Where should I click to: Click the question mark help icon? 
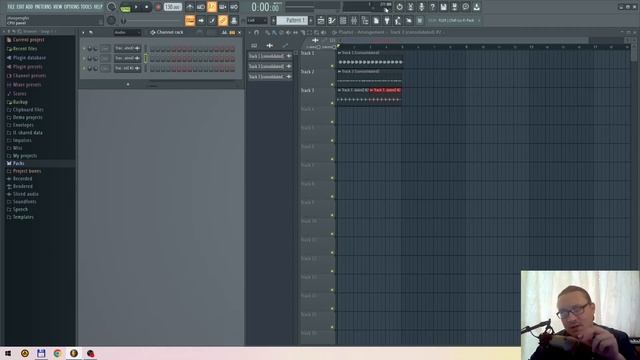click(433, 7)
